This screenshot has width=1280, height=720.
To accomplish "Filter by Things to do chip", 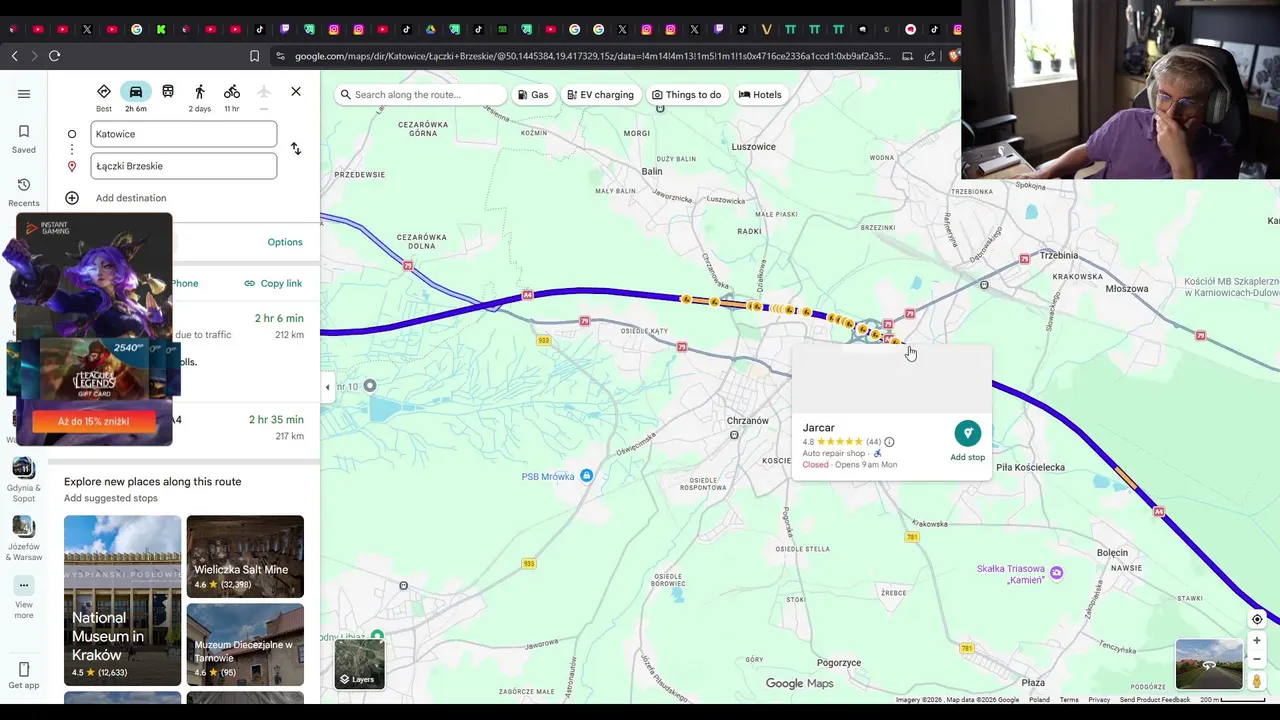I will click(x=687, y=95).
